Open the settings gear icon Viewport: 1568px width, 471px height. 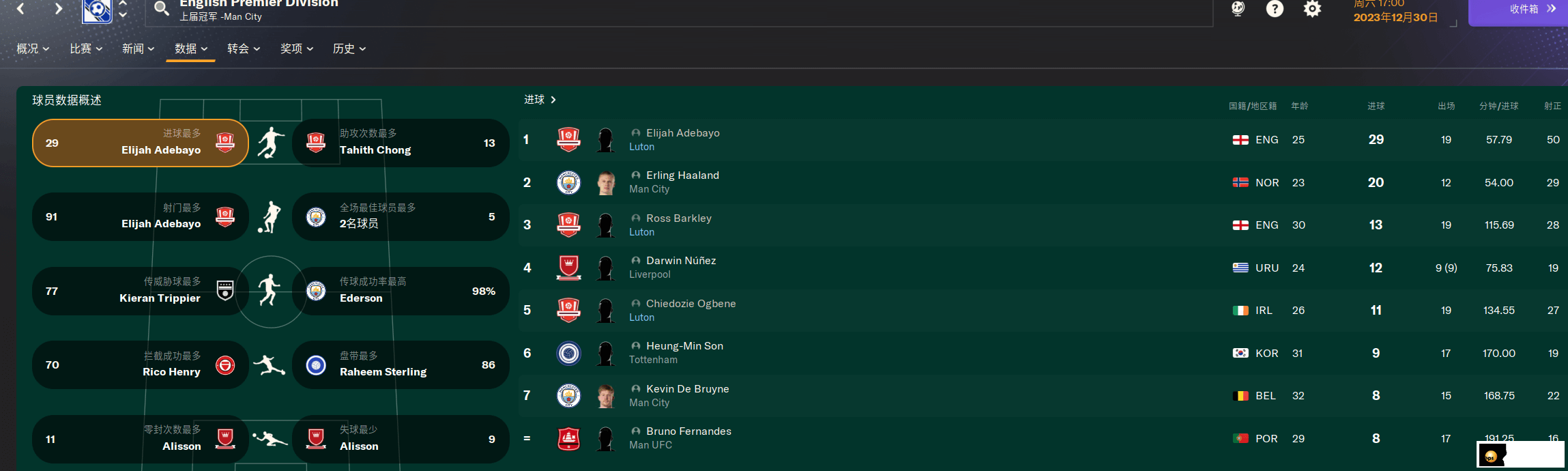tap(1311, 9)
